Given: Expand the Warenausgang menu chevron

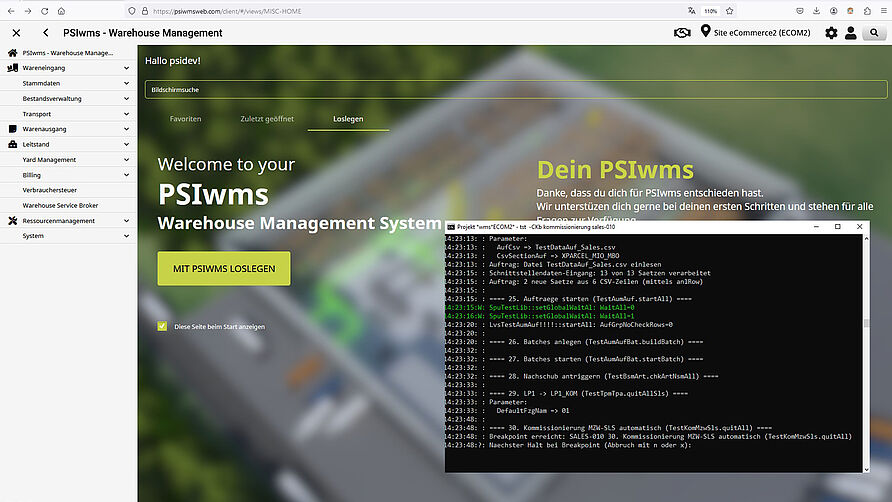Looking at the screenshot, I should 126,129.
